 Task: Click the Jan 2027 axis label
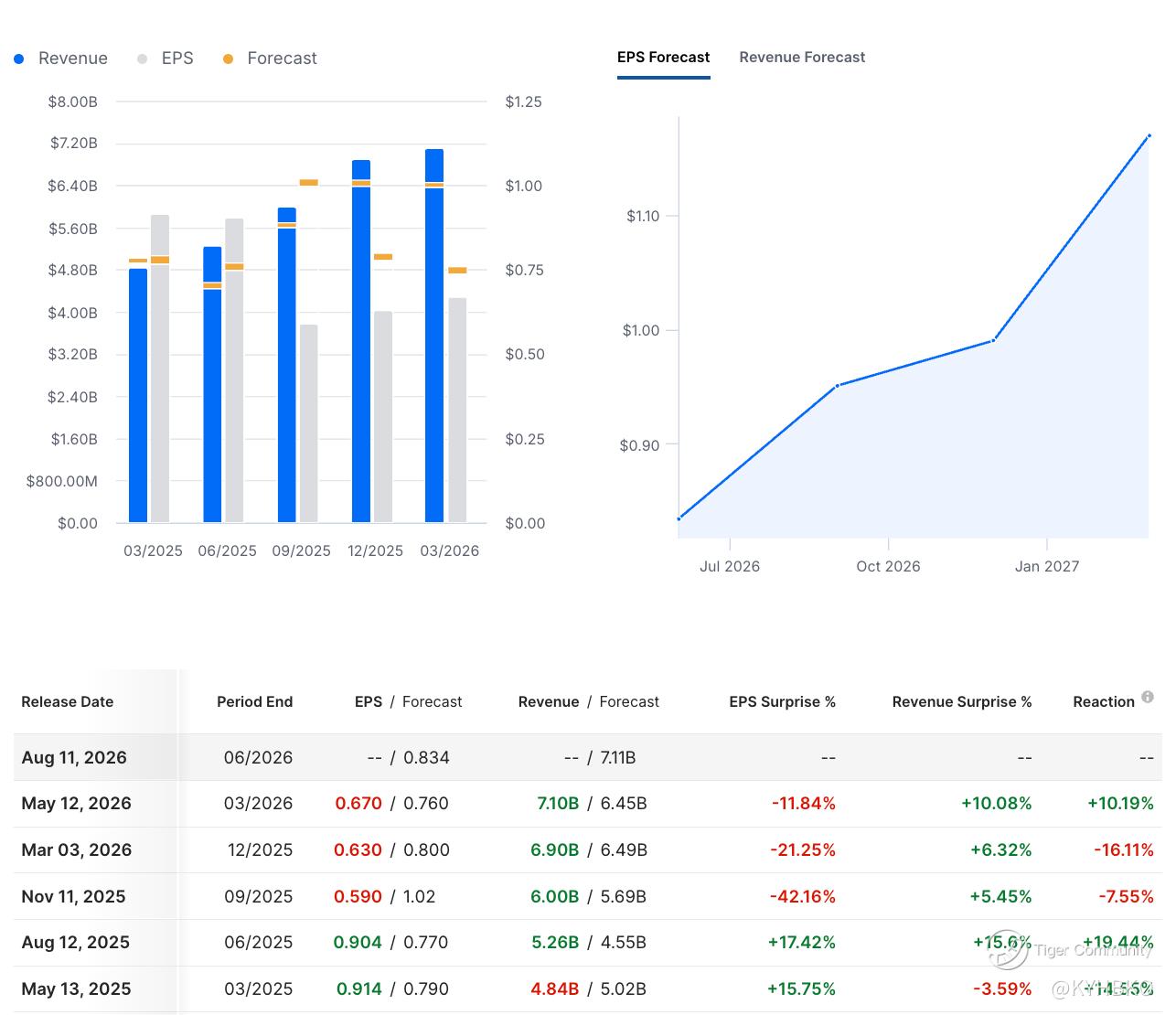pyautogui.click(x=1047, y=566)
